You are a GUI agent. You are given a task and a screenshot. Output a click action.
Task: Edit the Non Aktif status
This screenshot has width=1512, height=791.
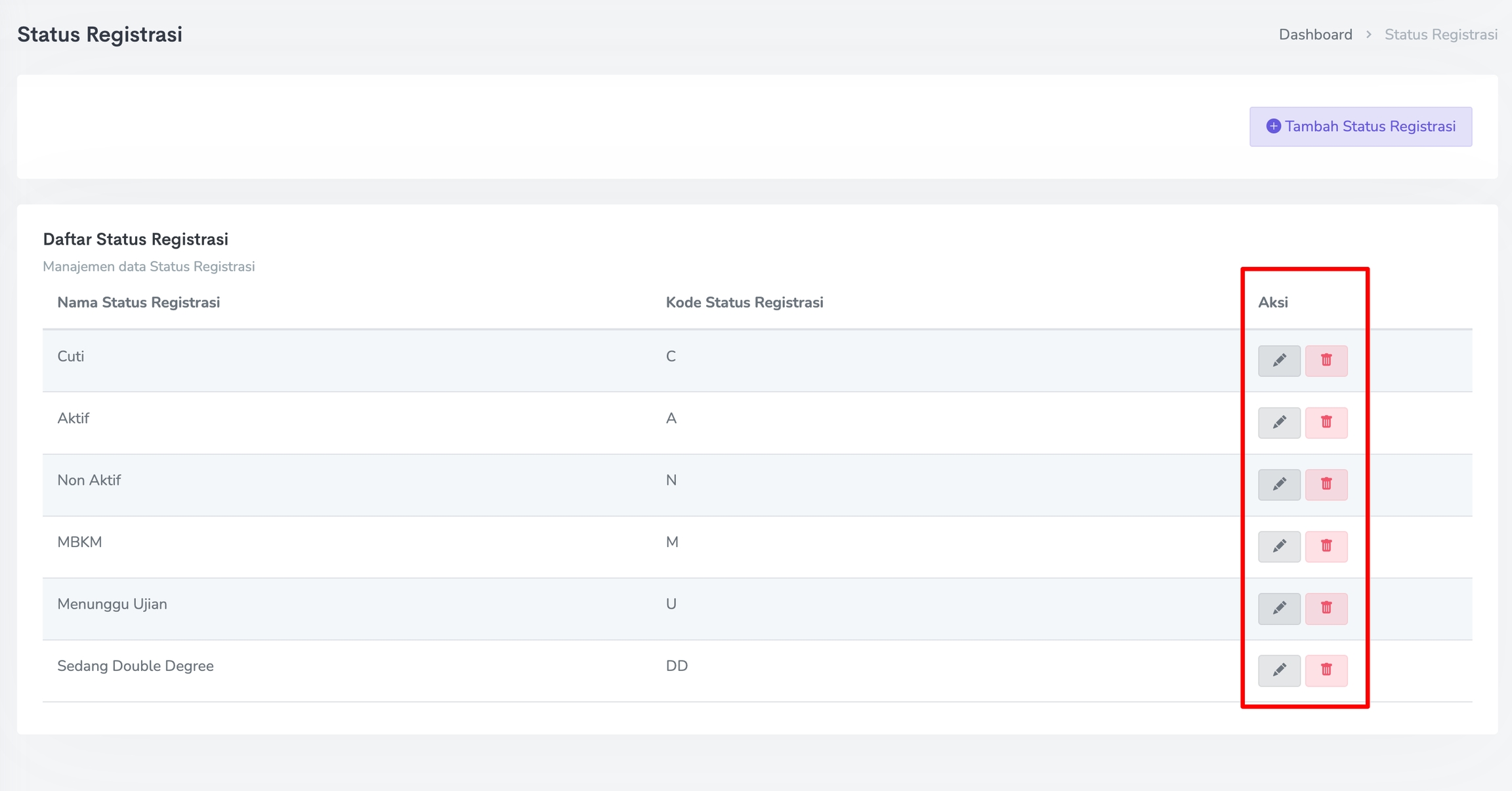(x=1279, y=485)
